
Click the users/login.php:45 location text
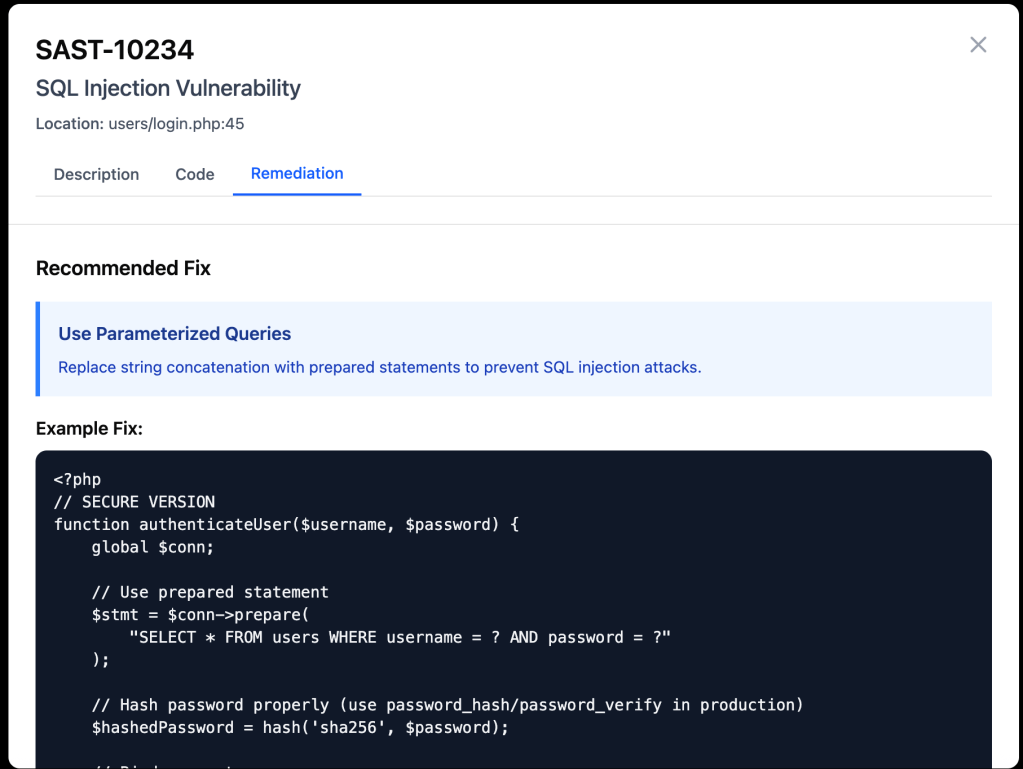176,124
